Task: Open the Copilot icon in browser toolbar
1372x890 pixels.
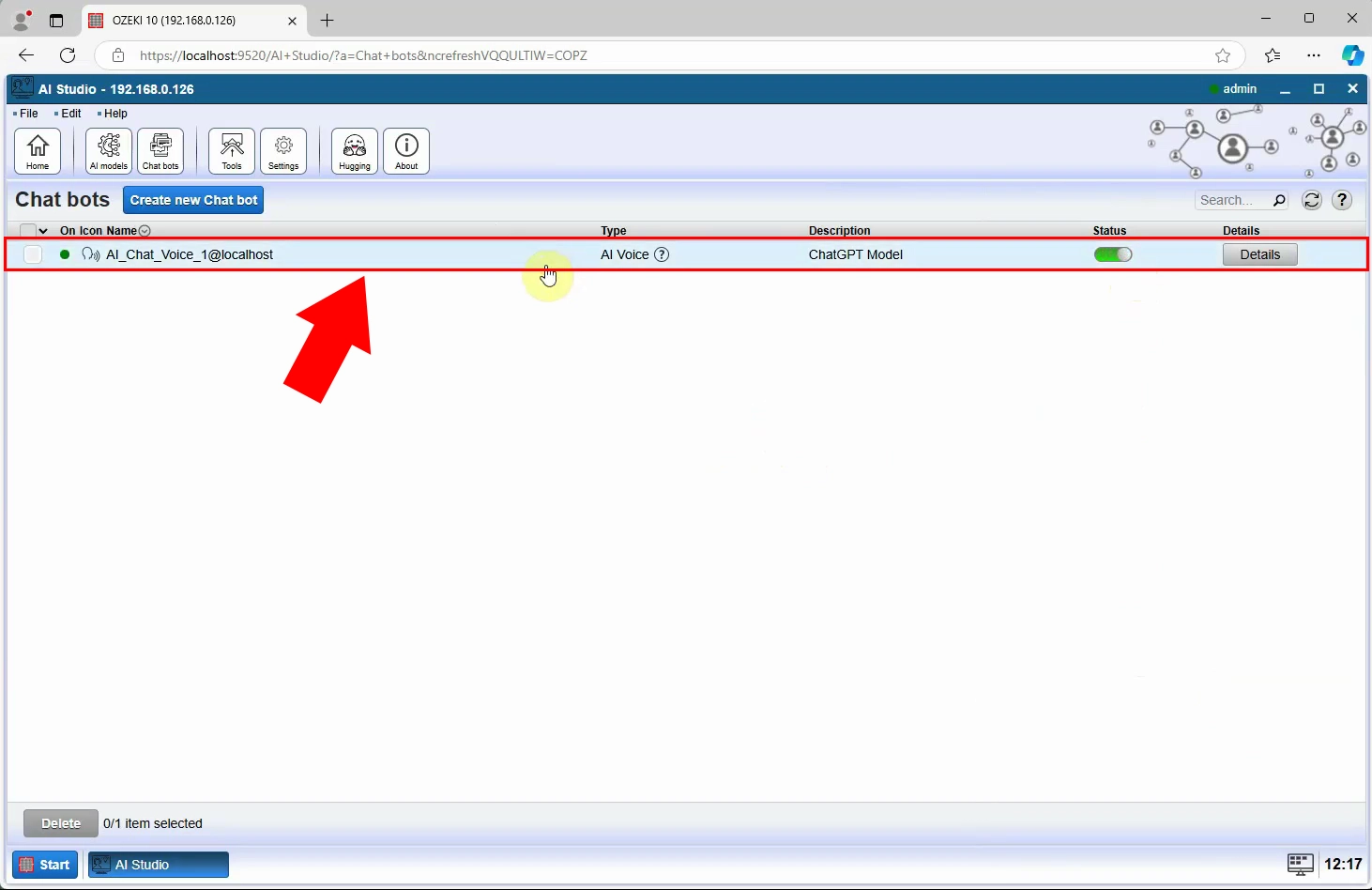Action: coord(1352,55)
